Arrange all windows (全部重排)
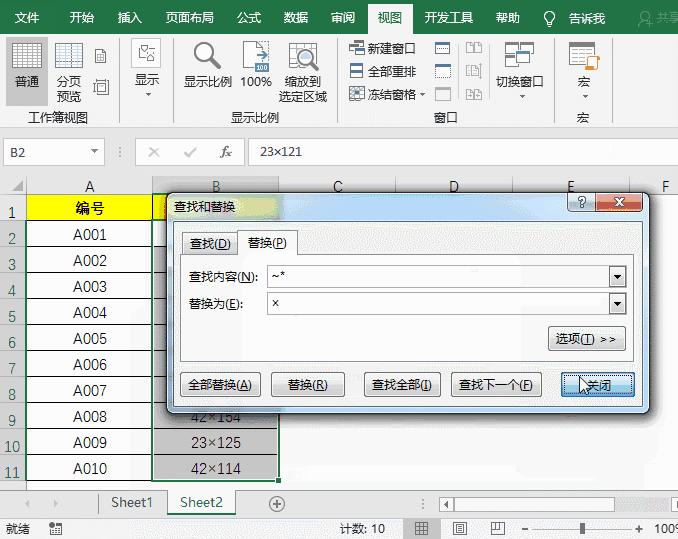Viewport: 678px width, 539px height. point(382,71)
